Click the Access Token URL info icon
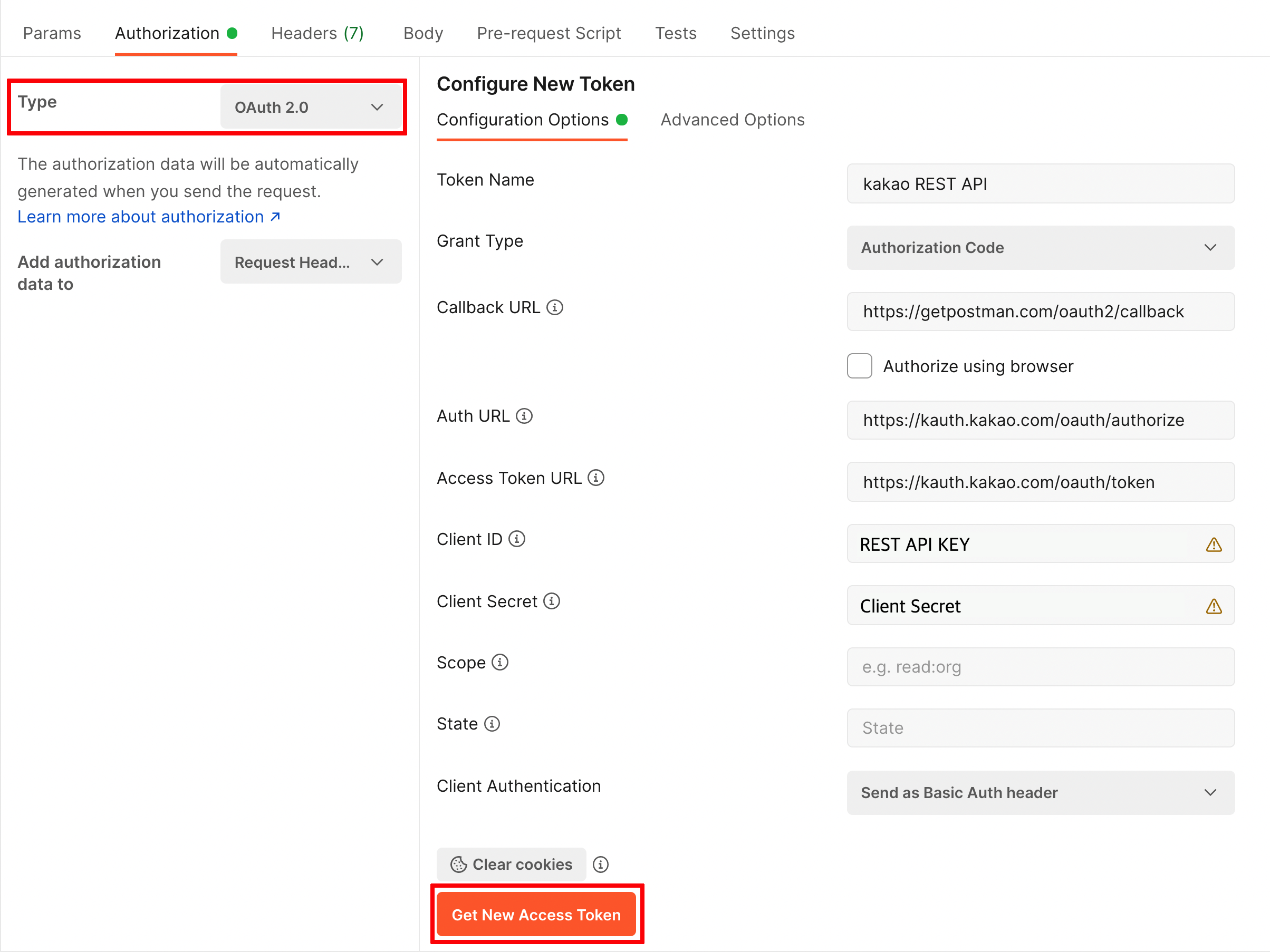 click(x=596, y=478)
